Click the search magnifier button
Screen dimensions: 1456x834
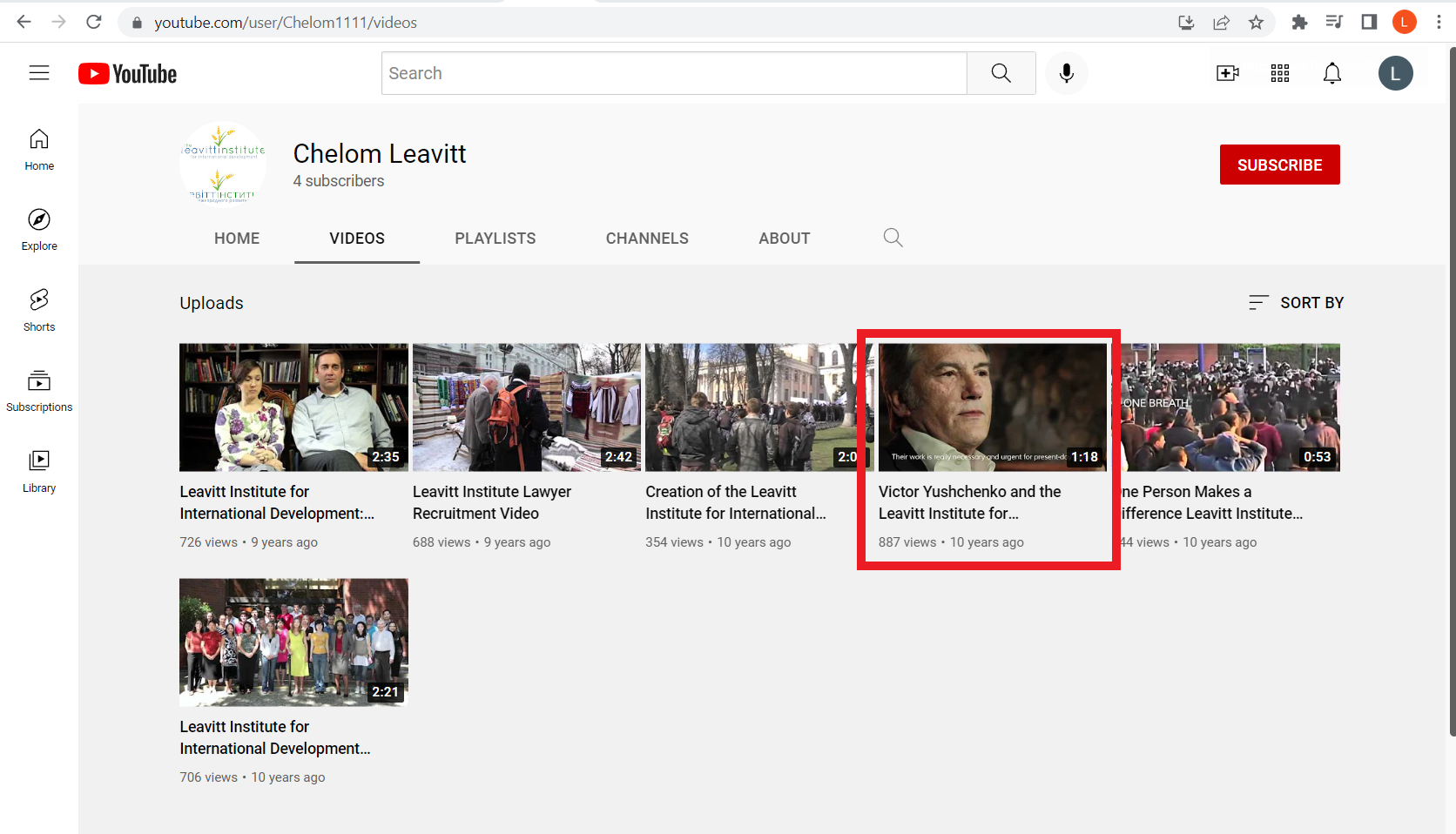coord(1001,73)
